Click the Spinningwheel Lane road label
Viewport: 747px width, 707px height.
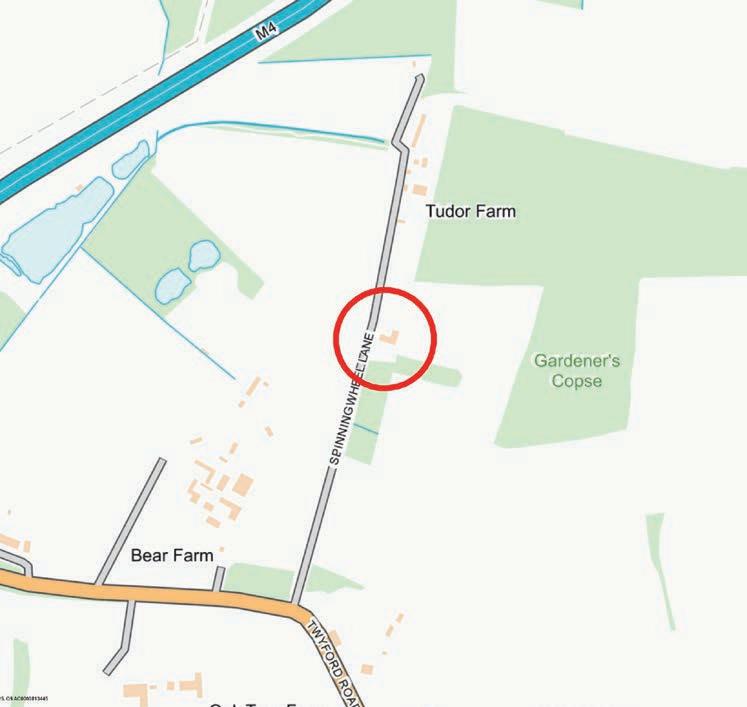pos(352,399)
